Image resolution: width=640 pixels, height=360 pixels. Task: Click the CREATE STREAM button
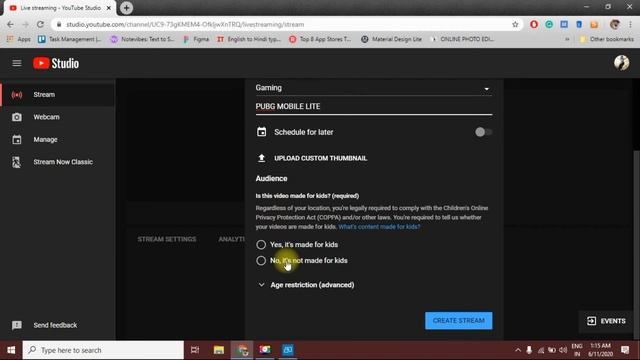click(x=458, y=321)
